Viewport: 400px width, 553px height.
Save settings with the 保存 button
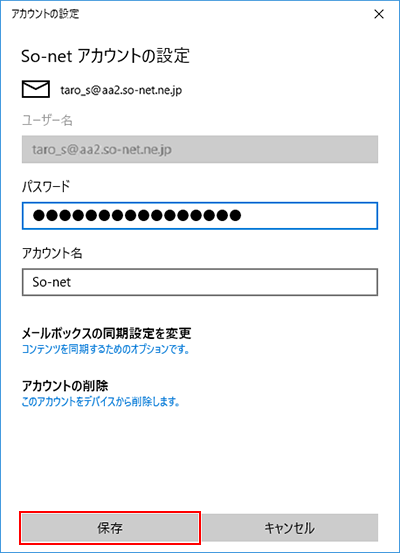110,528
